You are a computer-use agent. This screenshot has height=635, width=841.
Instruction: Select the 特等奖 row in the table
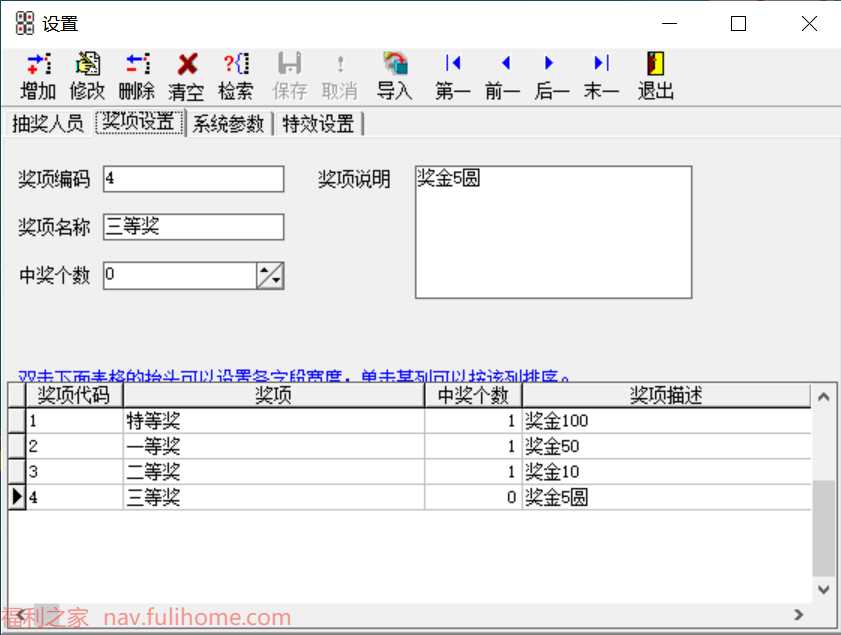(x=273, y=421)
